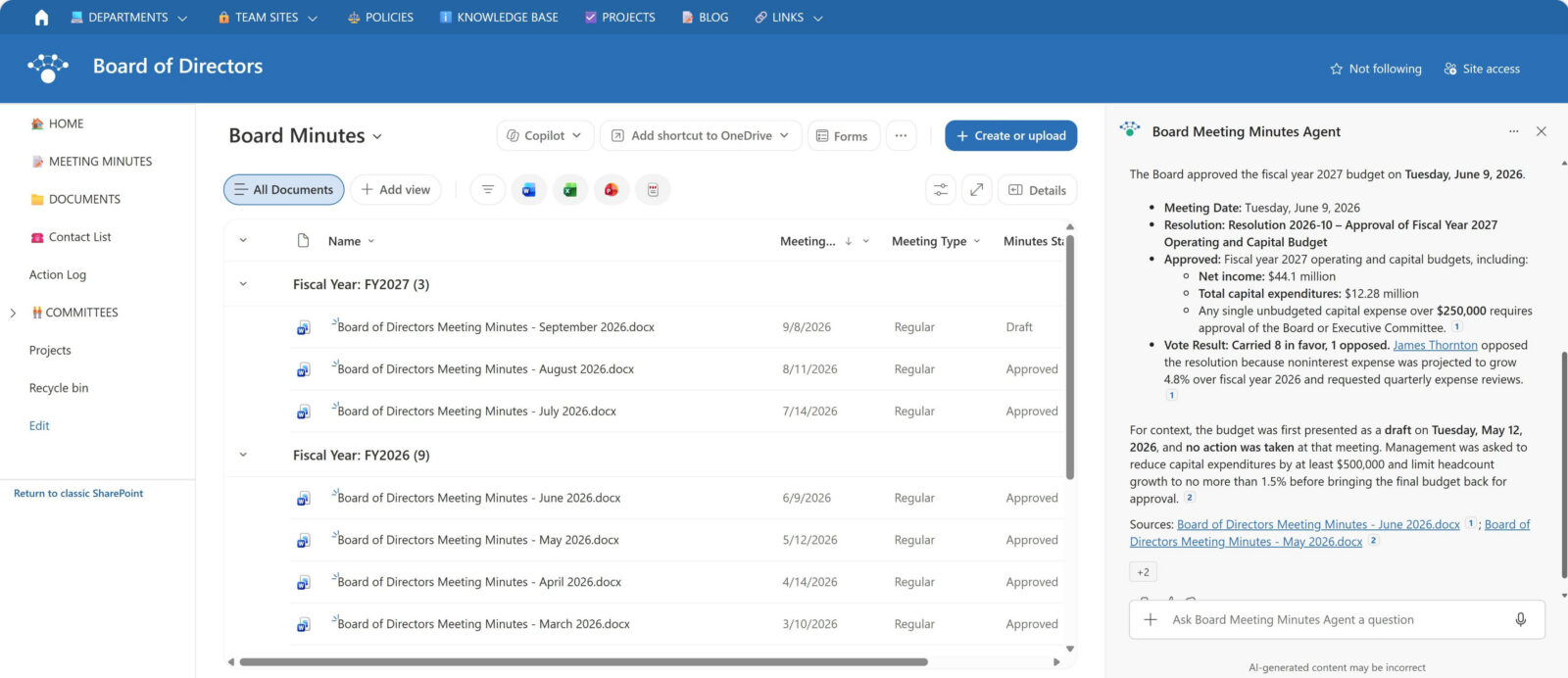1568x678 pixels.
Task: Click the Forms button
Action: click(842, 136)
